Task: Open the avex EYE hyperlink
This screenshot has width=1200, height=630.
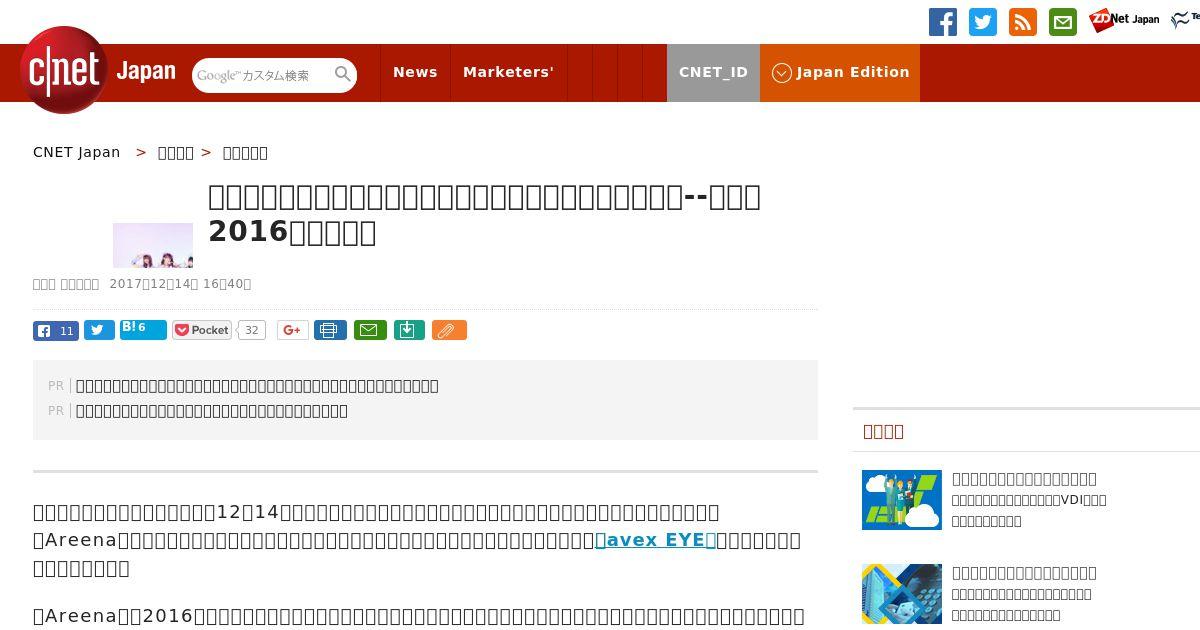Action: [x=656, y=540]
